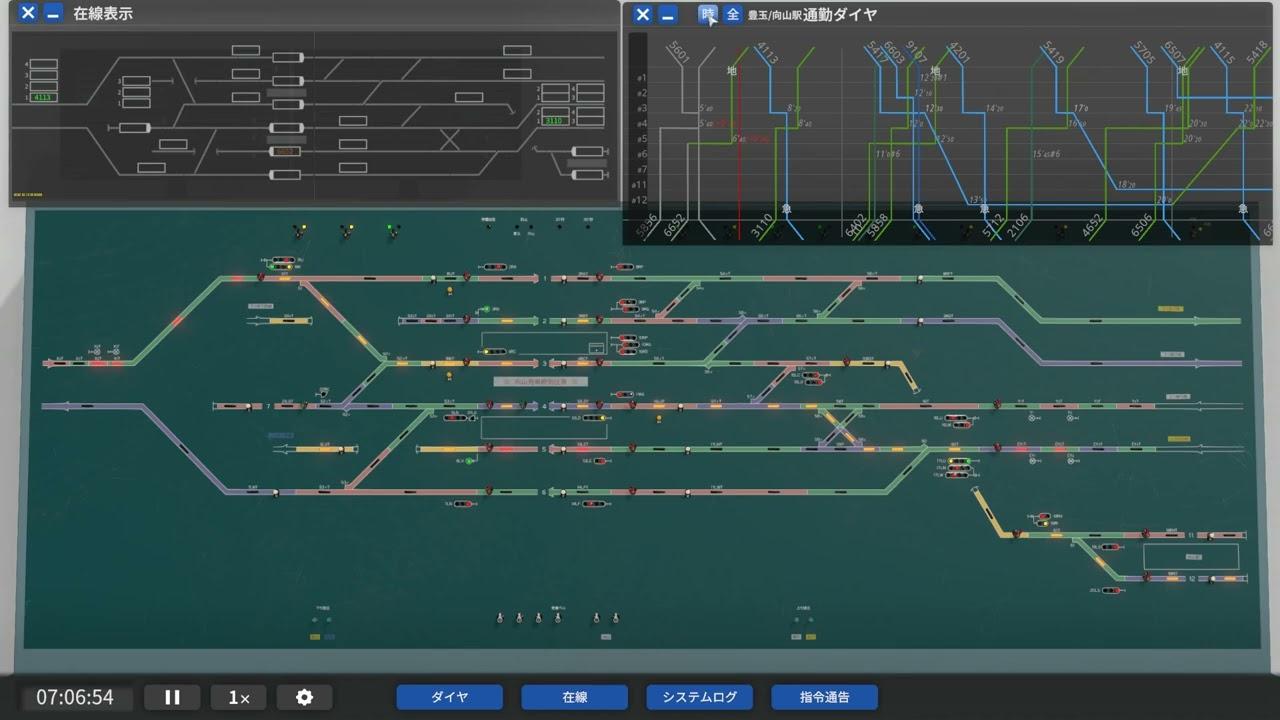Click the 18'20 time label in diagram
1280x720 pixels.
pyautogui.click(x=1126, y=185)
